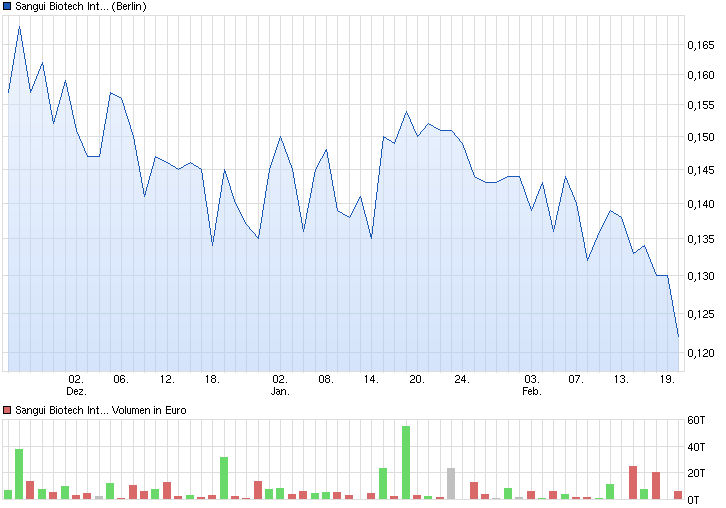The width and height of the screenshot is (726, 508).
Task: Click the 0,165 price axis label
Action: click(x=701, y=45)
